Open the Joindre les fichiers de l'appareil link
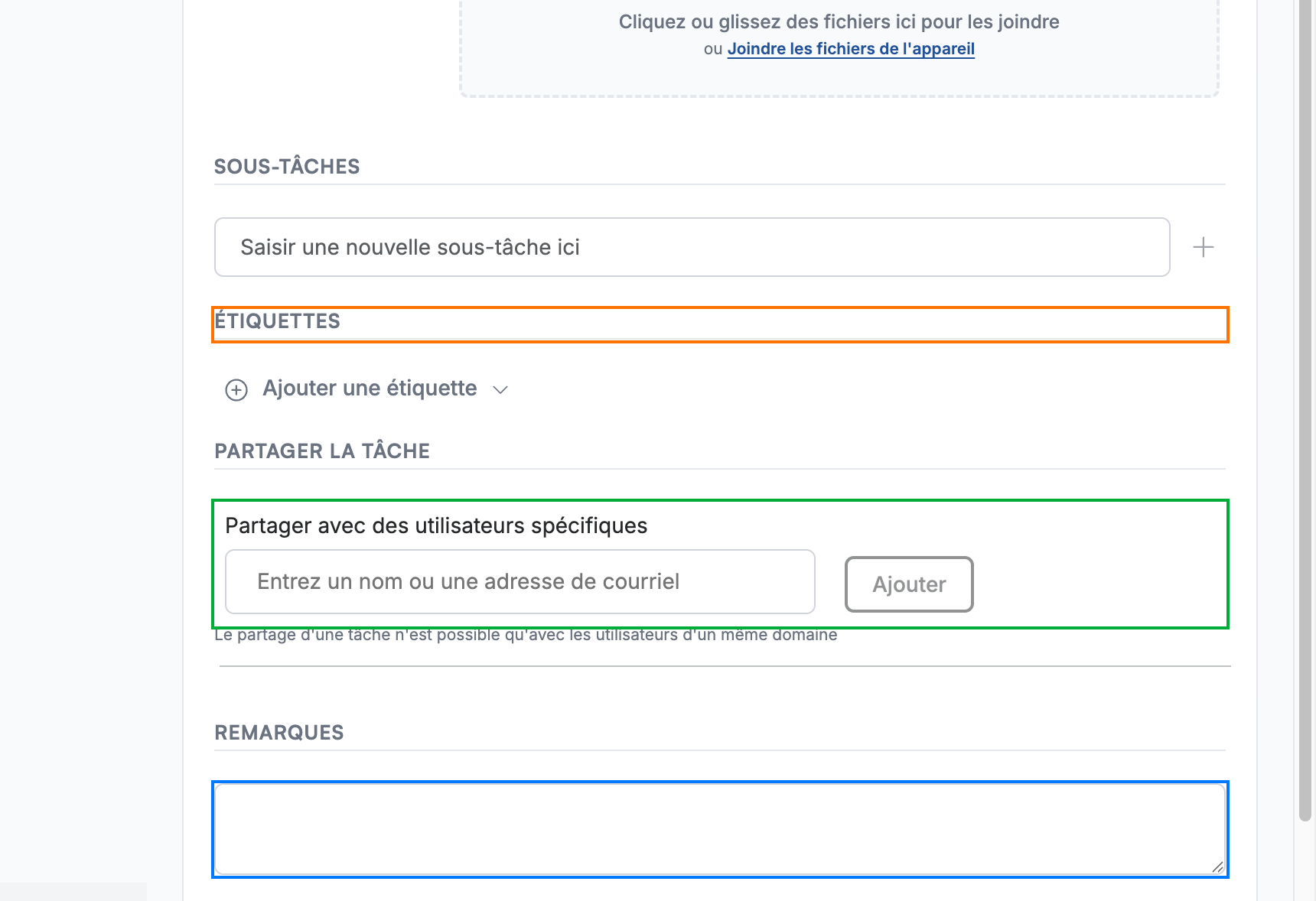This screenshot has height=901, width=1316. pos(851,49)
